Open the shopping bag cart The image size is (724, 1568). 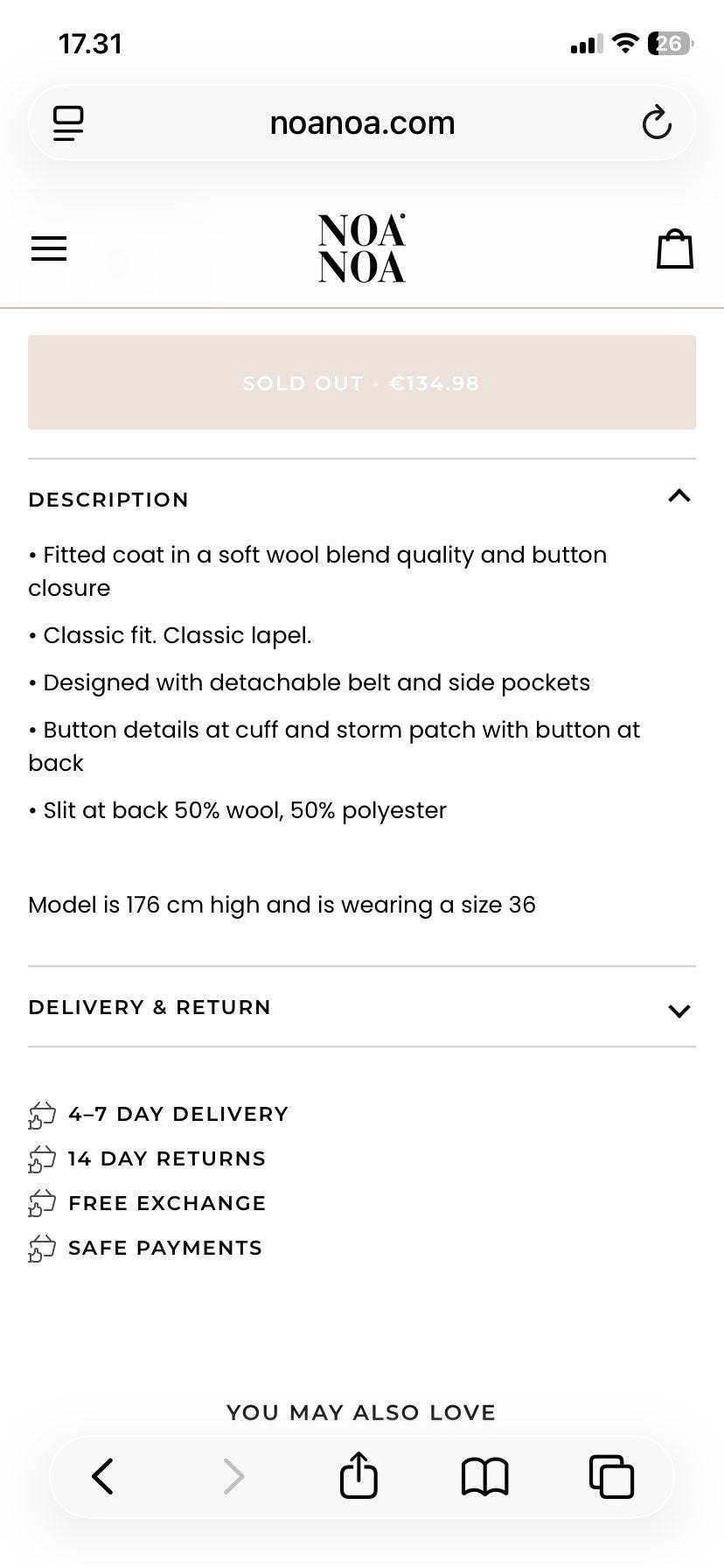tap(675, 249)
